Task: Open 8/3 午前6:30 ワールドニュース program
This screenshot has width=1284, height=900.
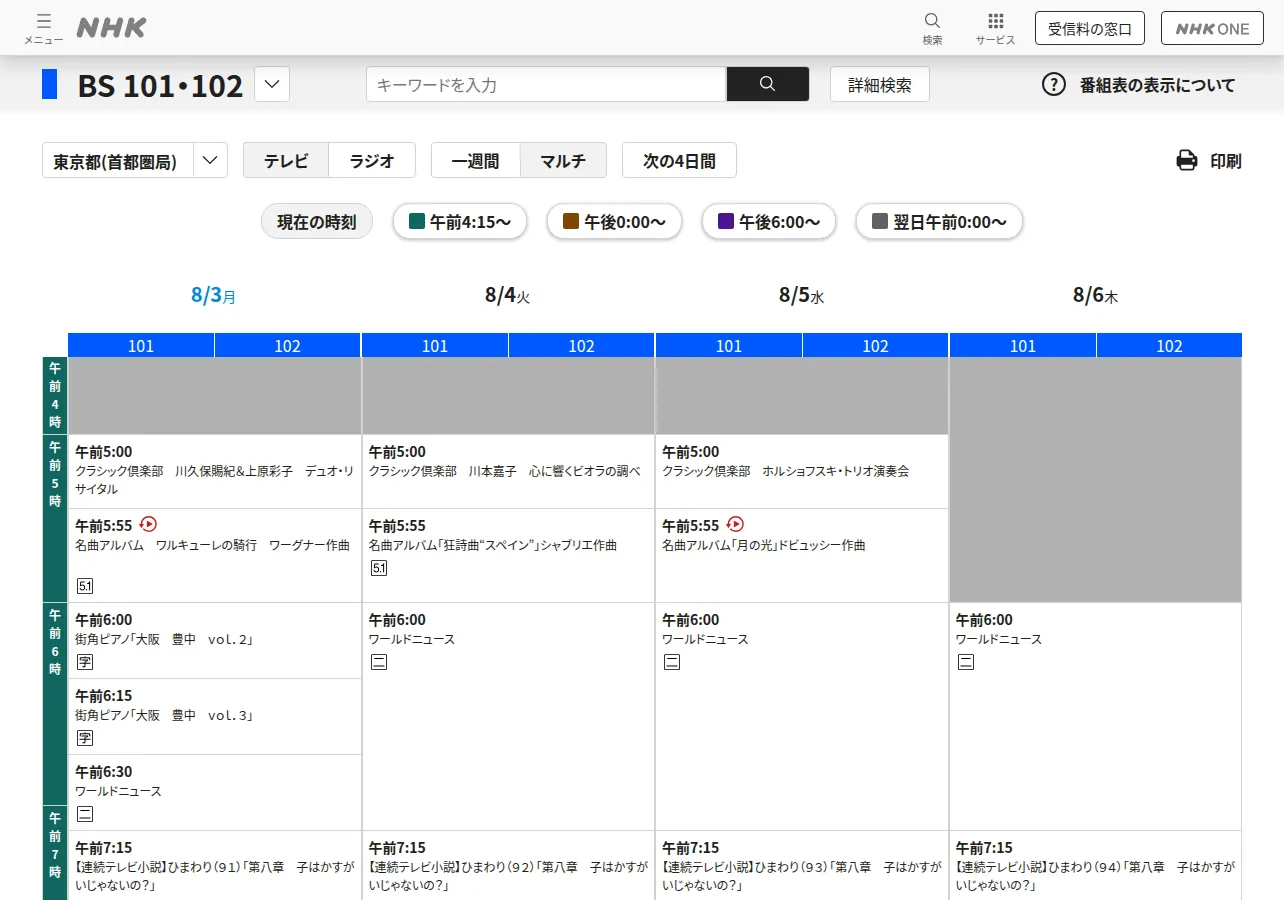Action: coord(215,792)
